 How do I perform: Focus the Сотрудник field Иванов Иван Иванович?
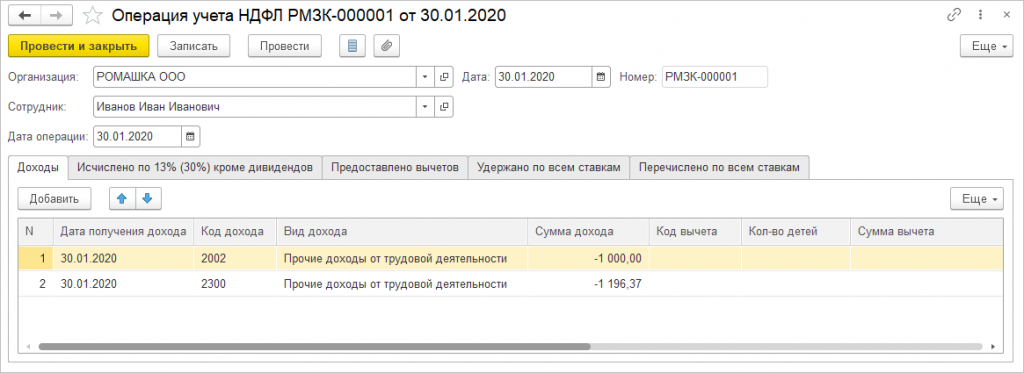(255, 106)
